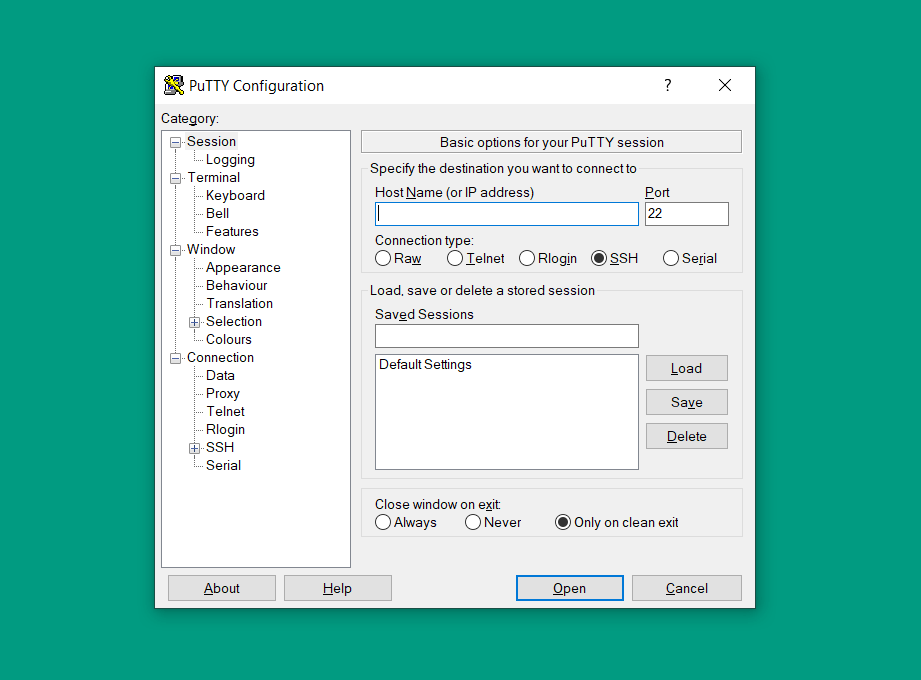Expand the SSH tree node
921x680 pixels.
pyautogui.click(x=194, y=449)
